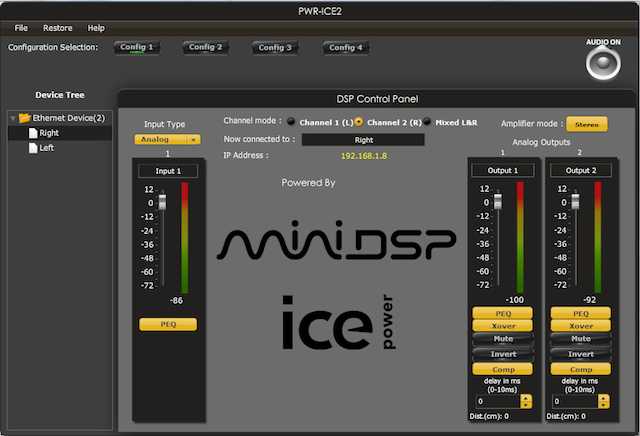This screenshot has height=436, width=640.
Task: Click the Right device file icon
Action: pos(33,133)
